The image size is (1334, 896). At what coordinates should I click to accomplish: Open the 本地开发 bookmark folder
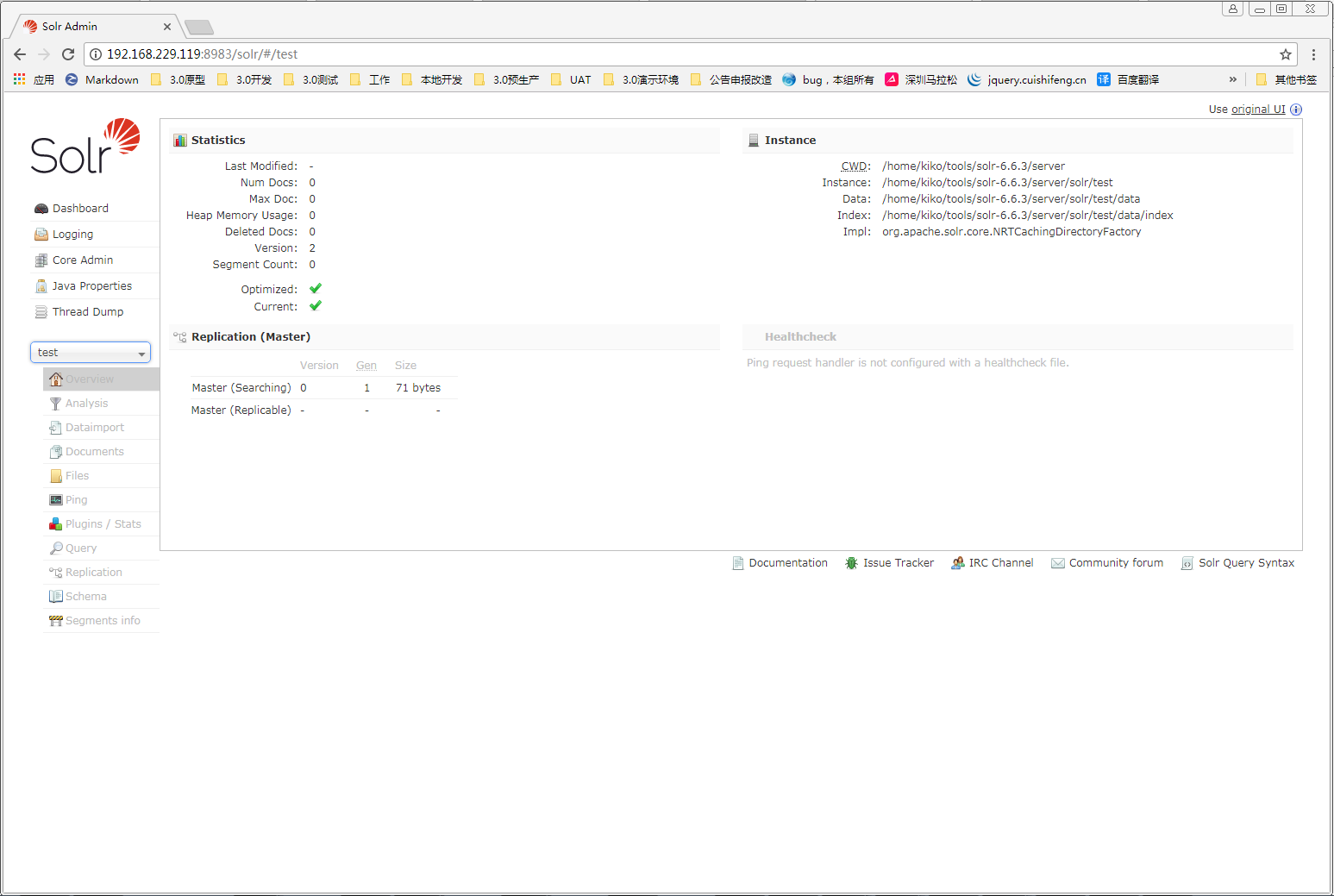pos(432,79)
